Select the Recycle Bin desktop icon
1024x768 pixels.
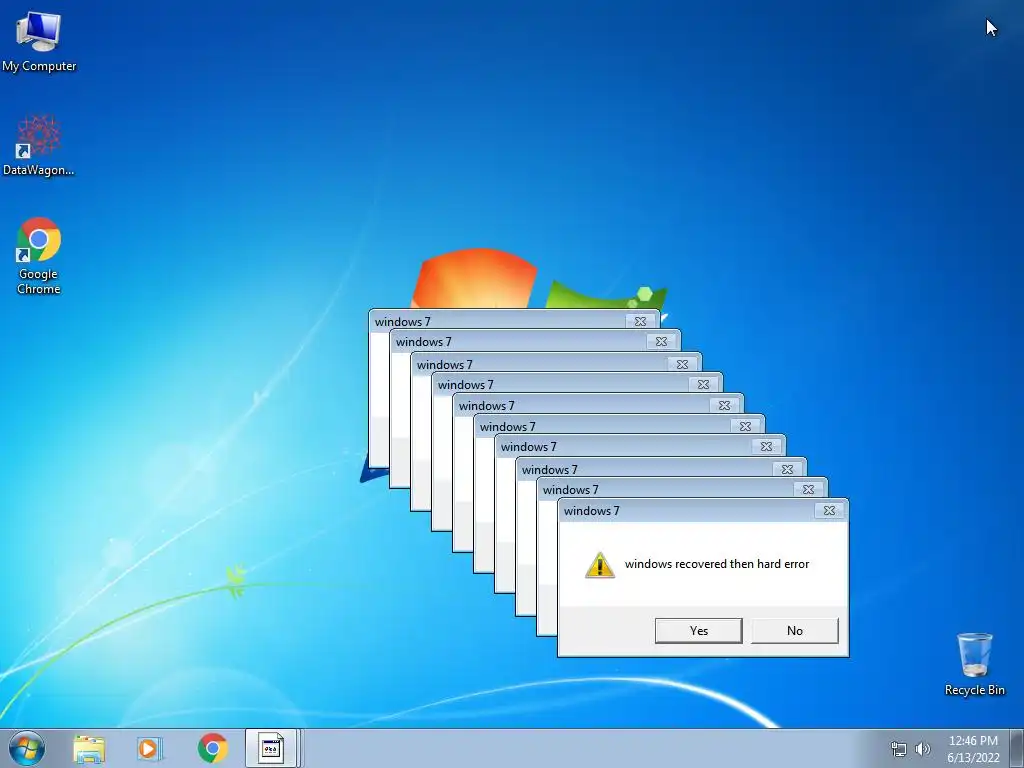point(974,664)
